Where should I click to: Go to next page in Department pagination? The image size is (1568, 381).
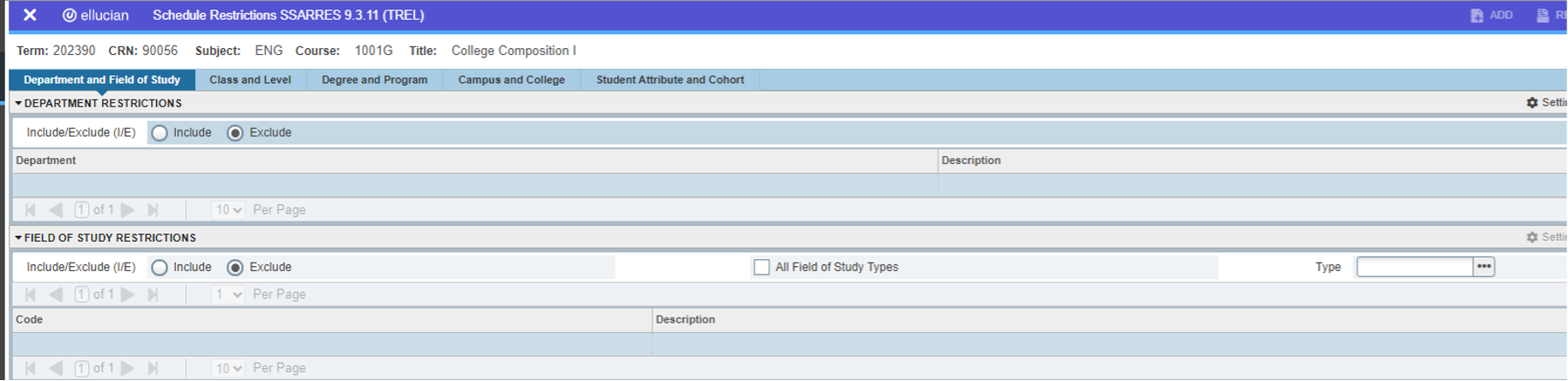coord(128,210)
